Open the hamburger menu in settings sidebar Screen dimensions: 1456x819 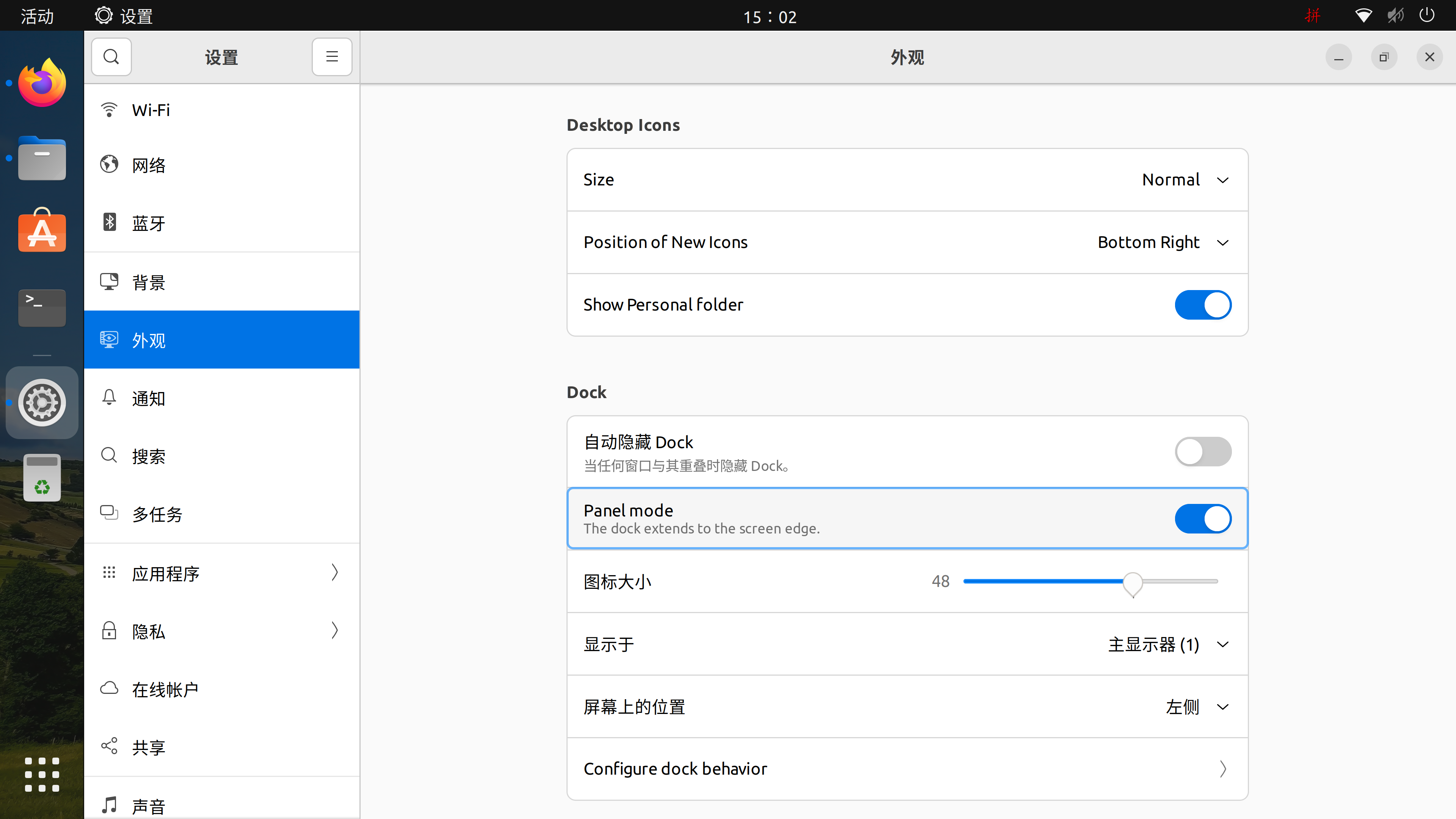pos(332,57)
